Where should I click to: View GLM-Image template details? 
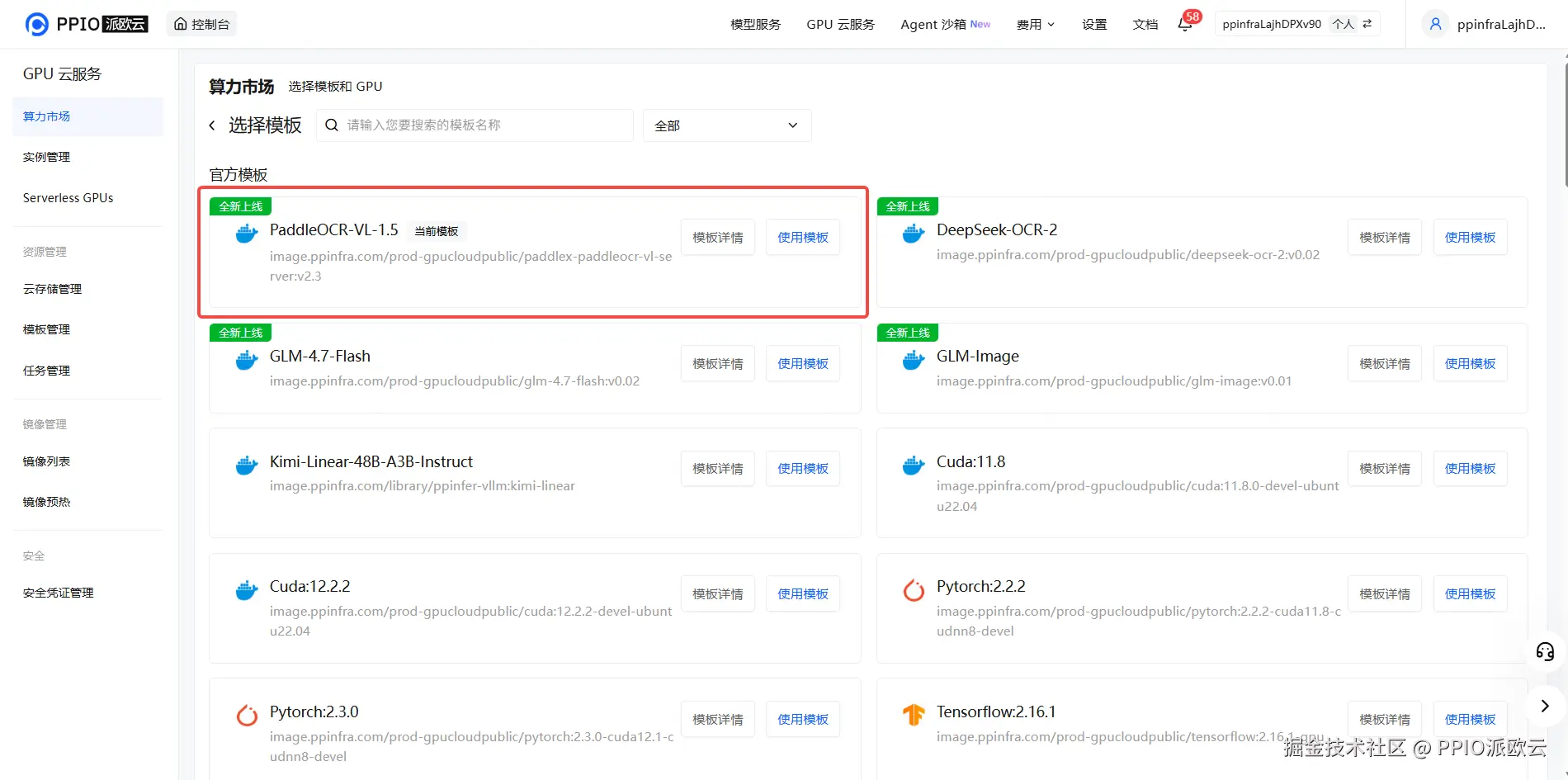click(1385, 364)
